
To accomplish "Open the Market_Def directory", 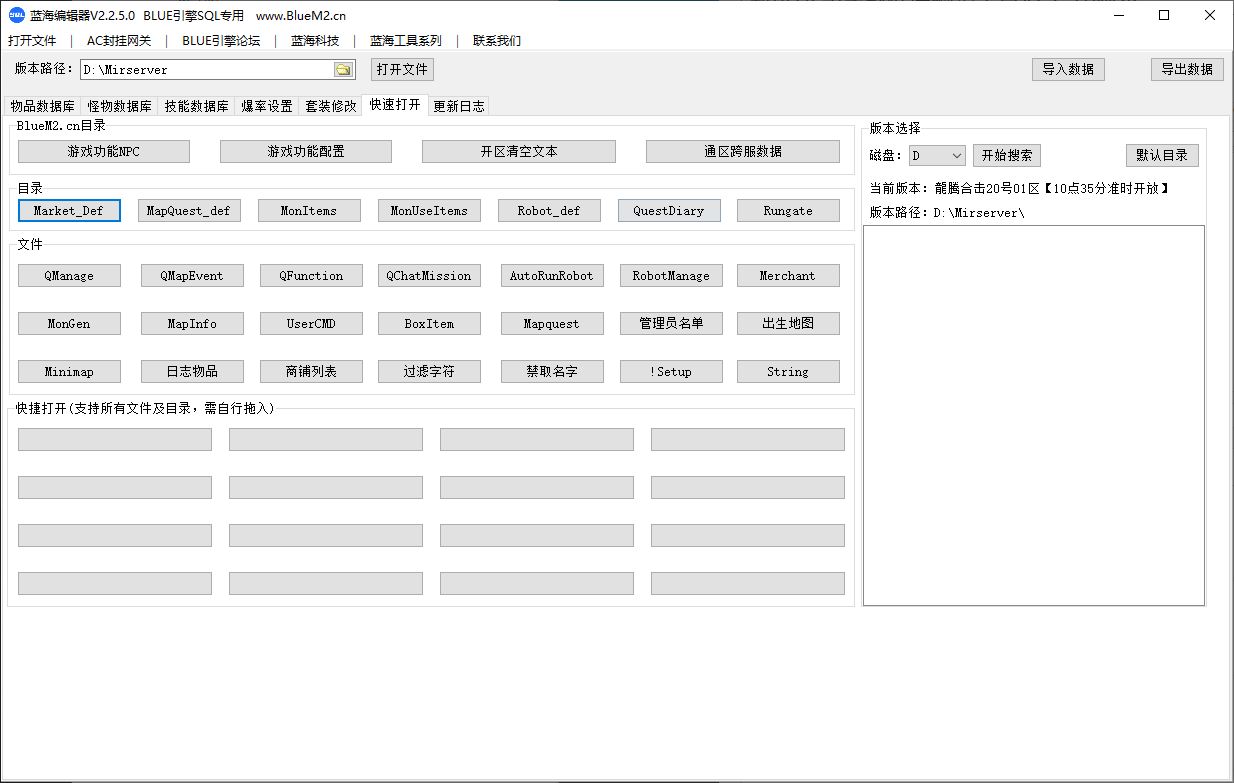I will [x=69, y=210].
